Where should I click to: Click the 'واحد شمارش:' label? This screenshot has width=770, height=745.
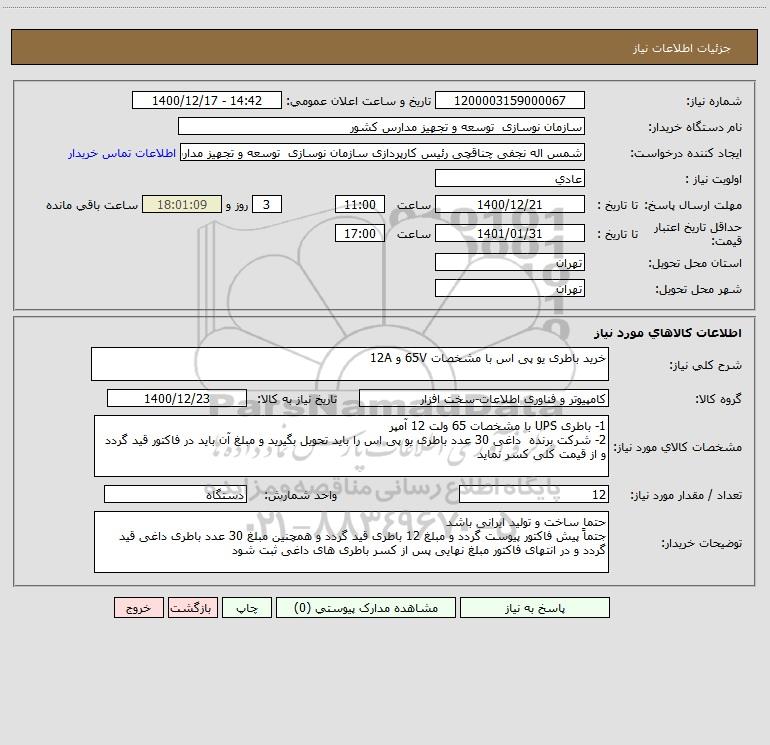(301, 495)
